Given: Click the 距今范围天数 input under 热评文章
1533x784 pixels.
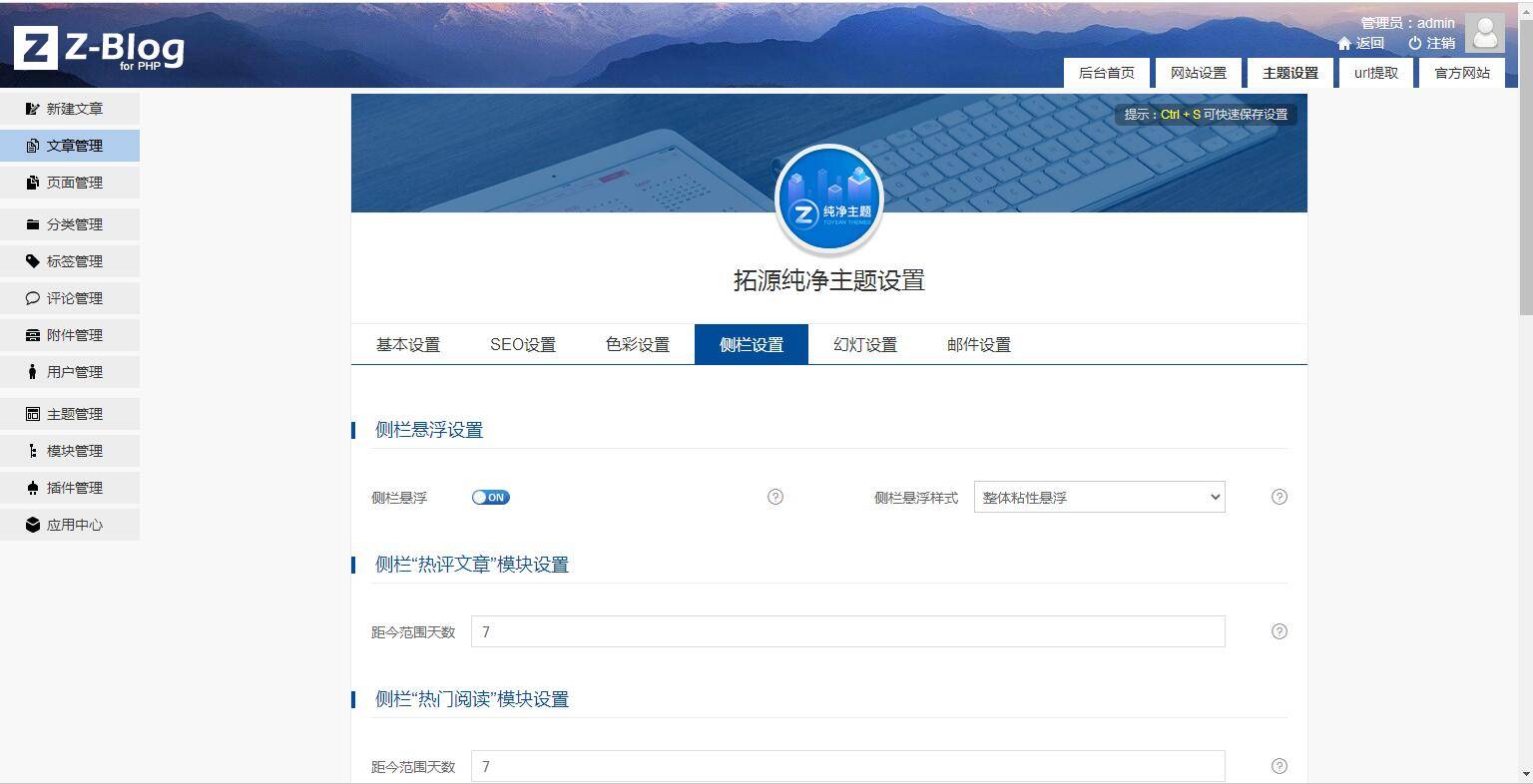Looking at the screenshot, I should [848, 630].
